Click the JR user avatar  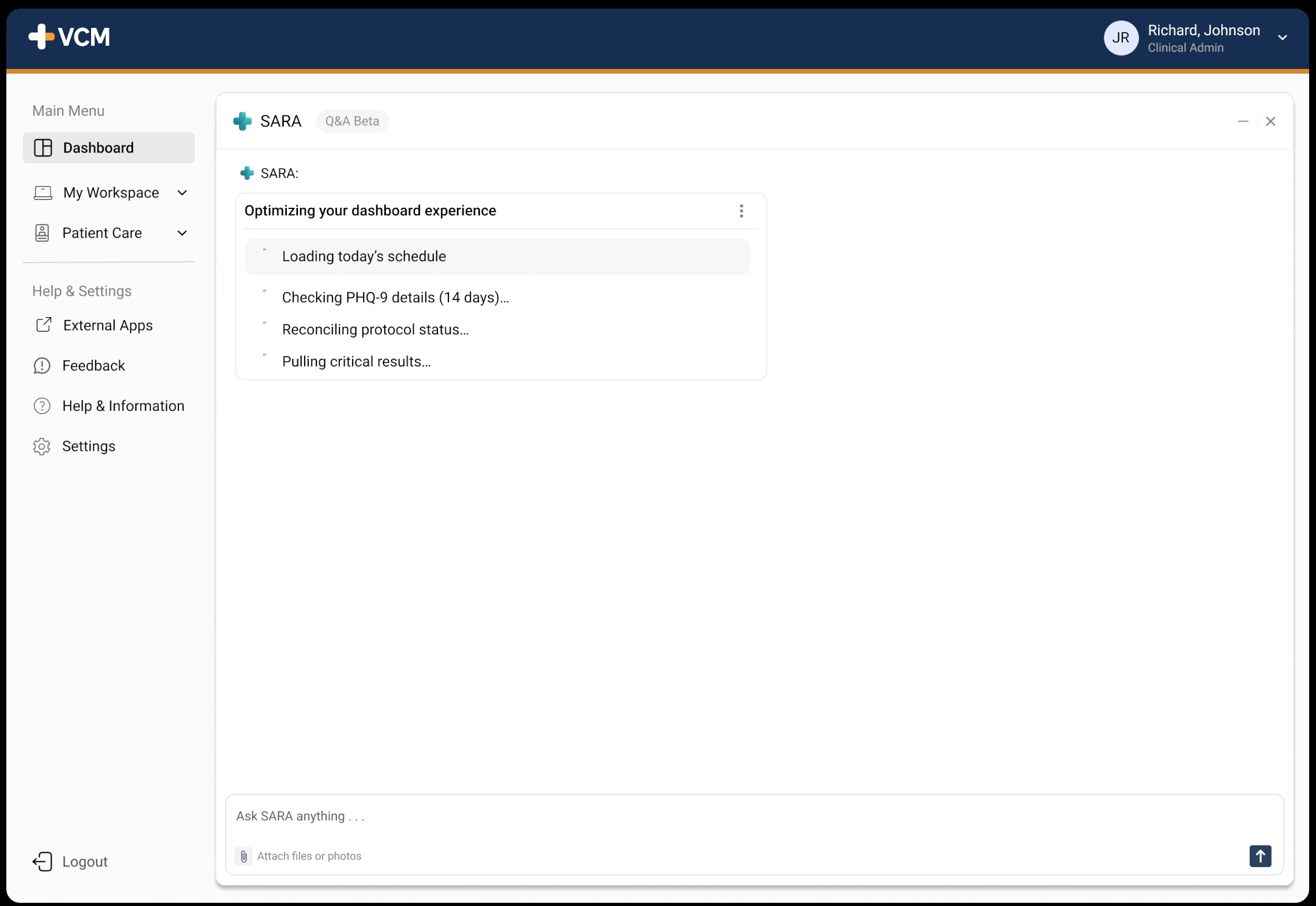(x=1120, y=38)
